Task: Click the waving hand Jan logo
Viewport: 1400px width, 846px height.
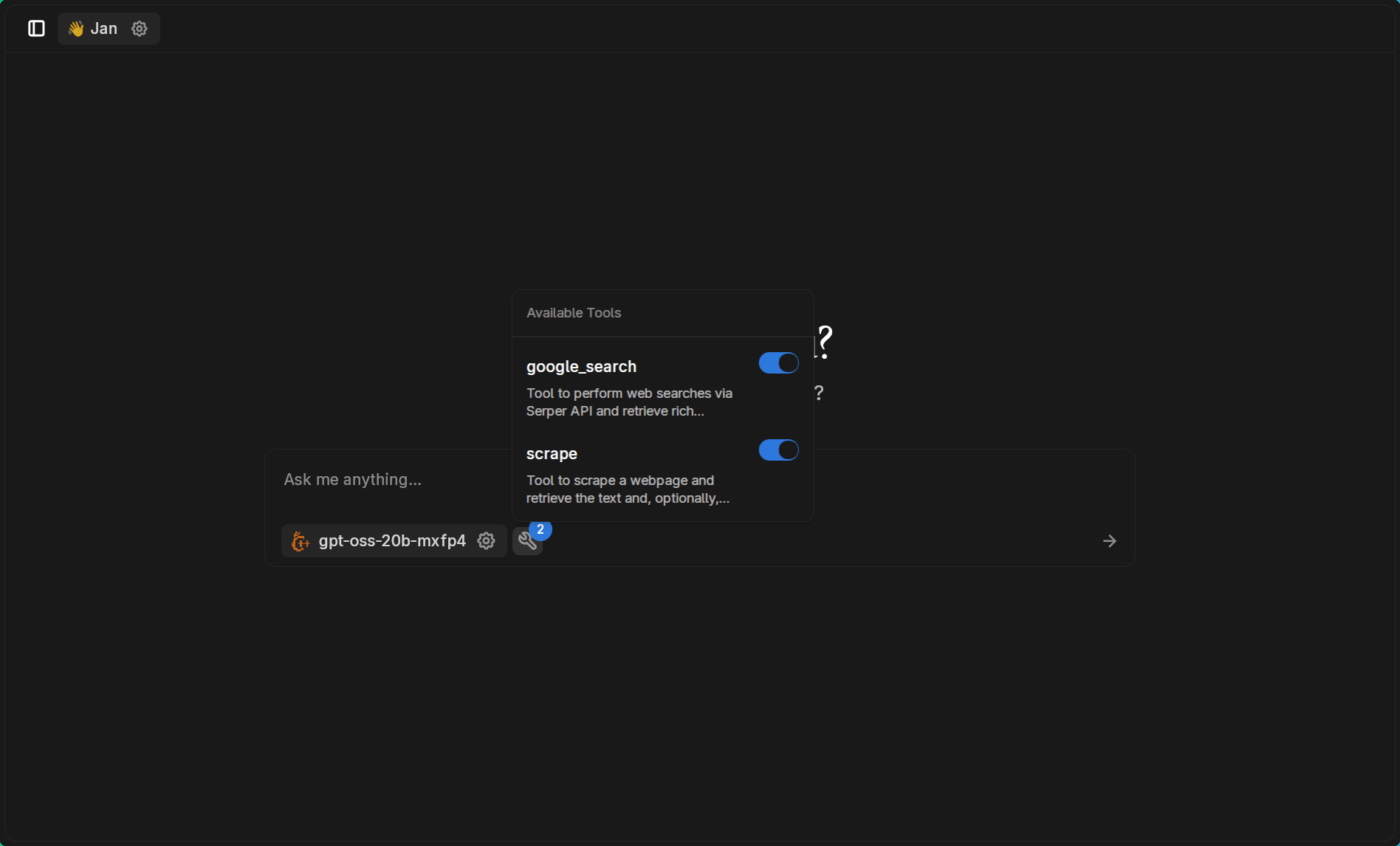Action: 76,28
